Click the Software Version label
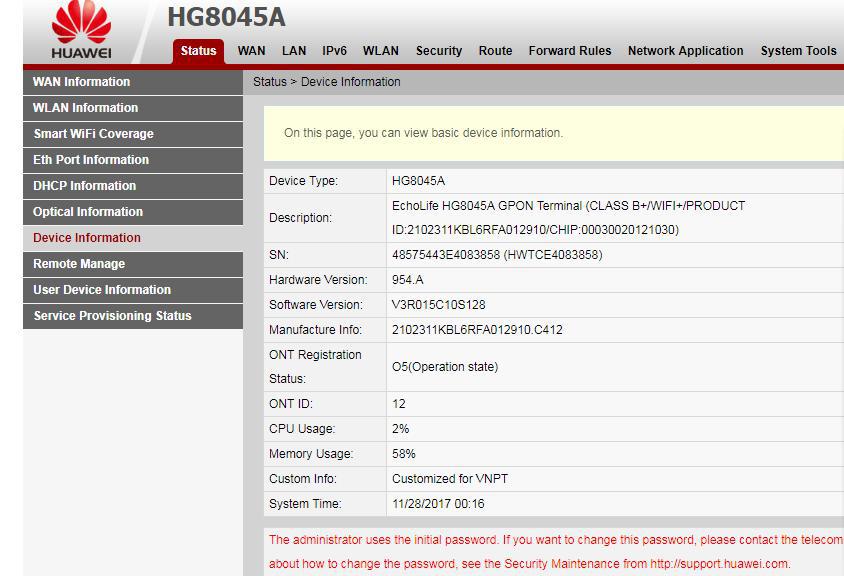The height and width of the screenshot is (576, 844). pyautogui.click(x=316, y=305)
